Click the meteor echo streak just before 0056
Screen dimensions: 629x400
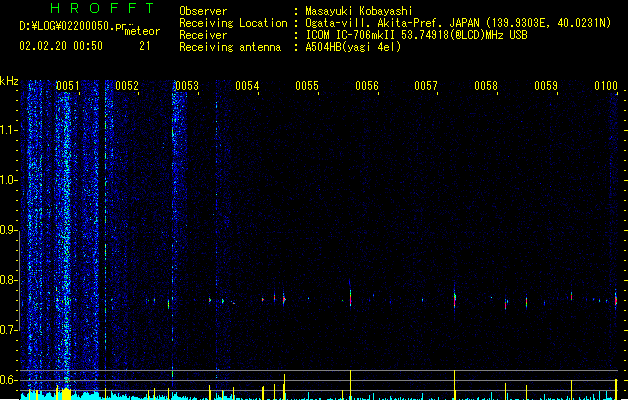point(350,297)
